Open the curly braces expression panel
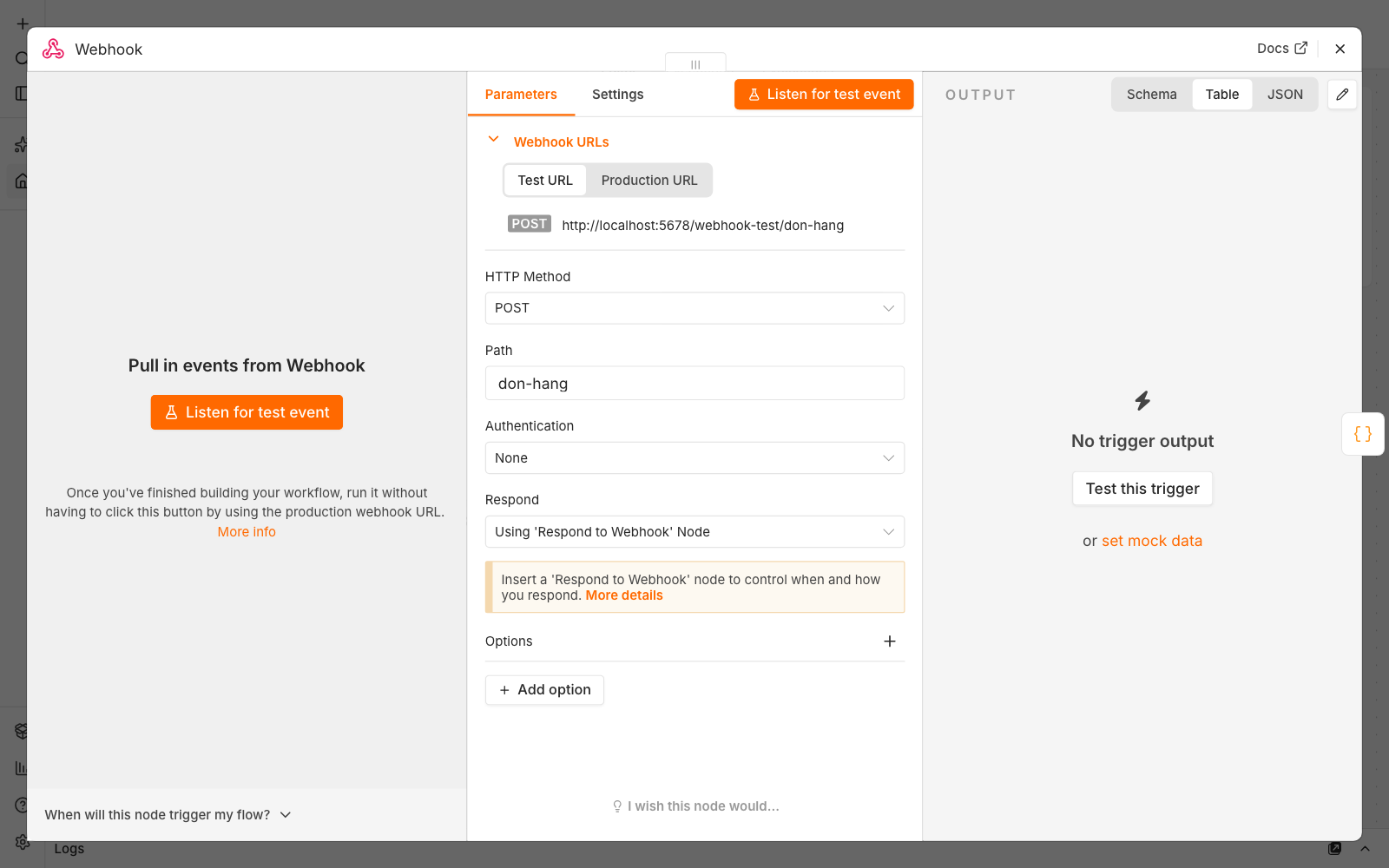 coord(1362,434)
